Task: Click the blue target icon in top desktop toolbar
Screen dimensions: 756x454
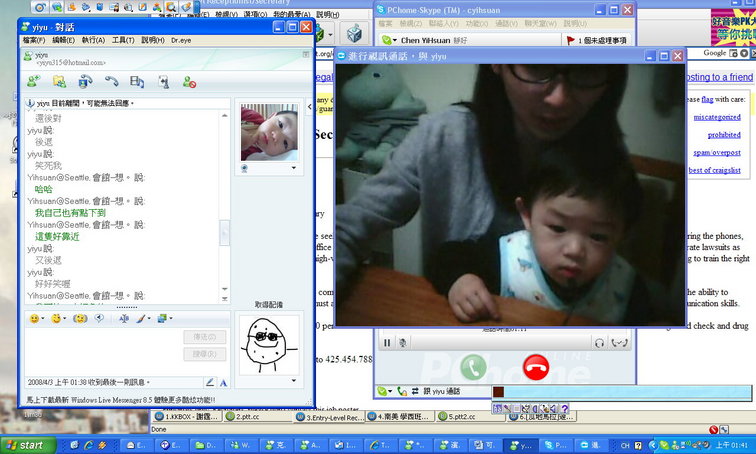Action: click(40, 7)
